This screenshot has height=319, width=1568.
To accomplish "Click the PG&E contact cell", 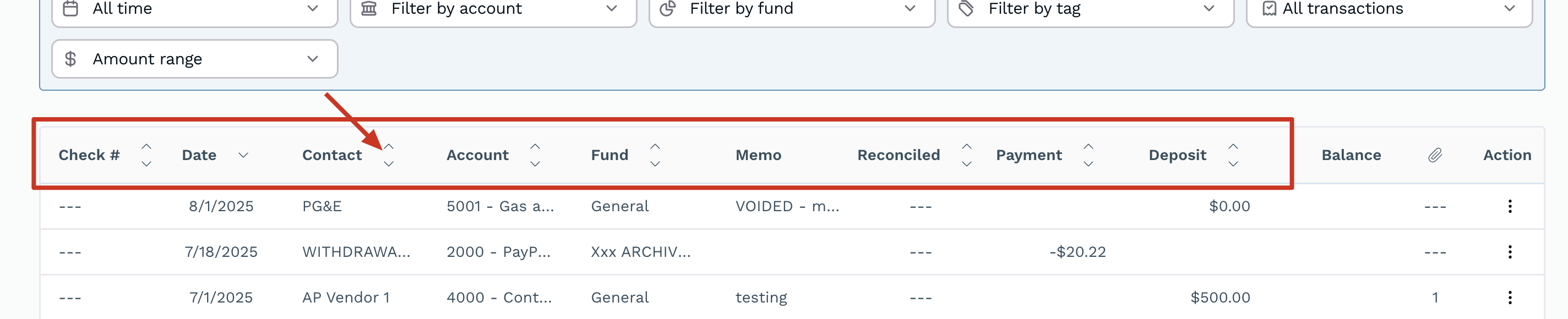I will tap(322, 207).
